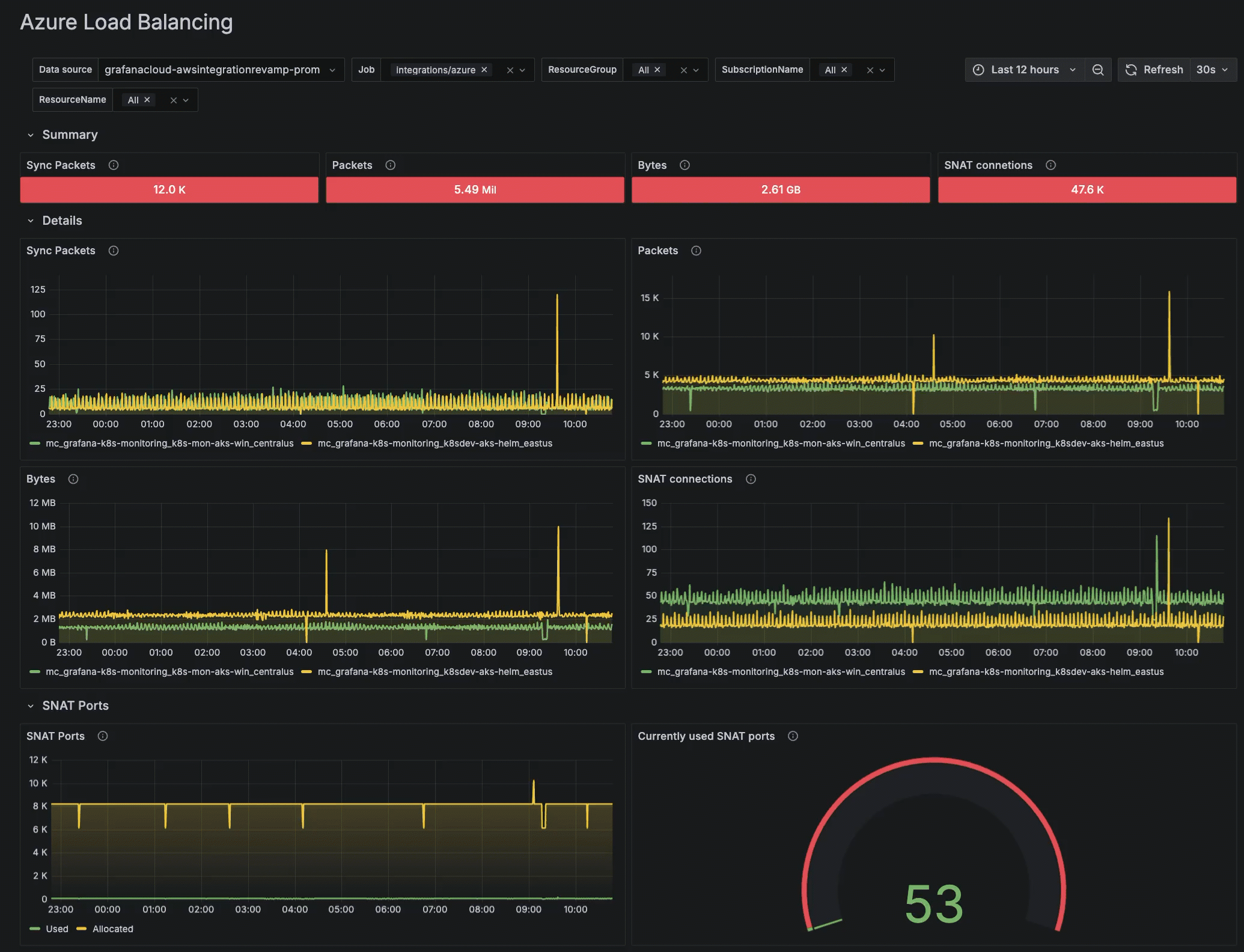
Task: Click the SNAT connections panel title
Action: pos(685,479)
